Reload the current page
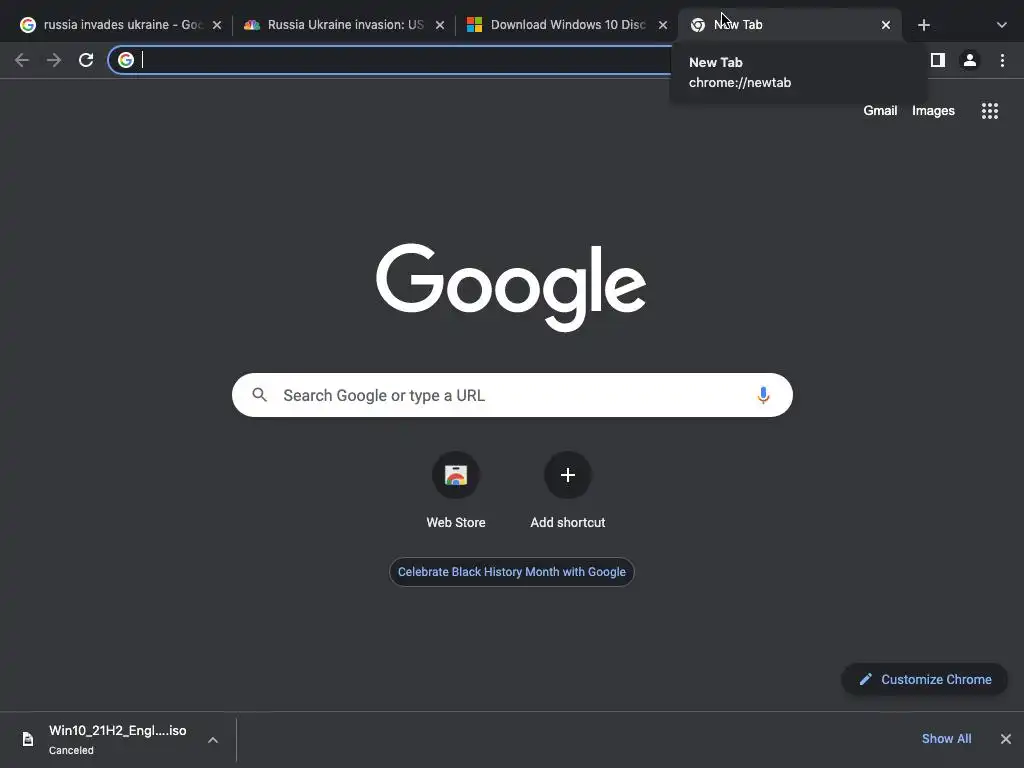The height and width of the screenshot is (768, 1024). tap(86, 60)
